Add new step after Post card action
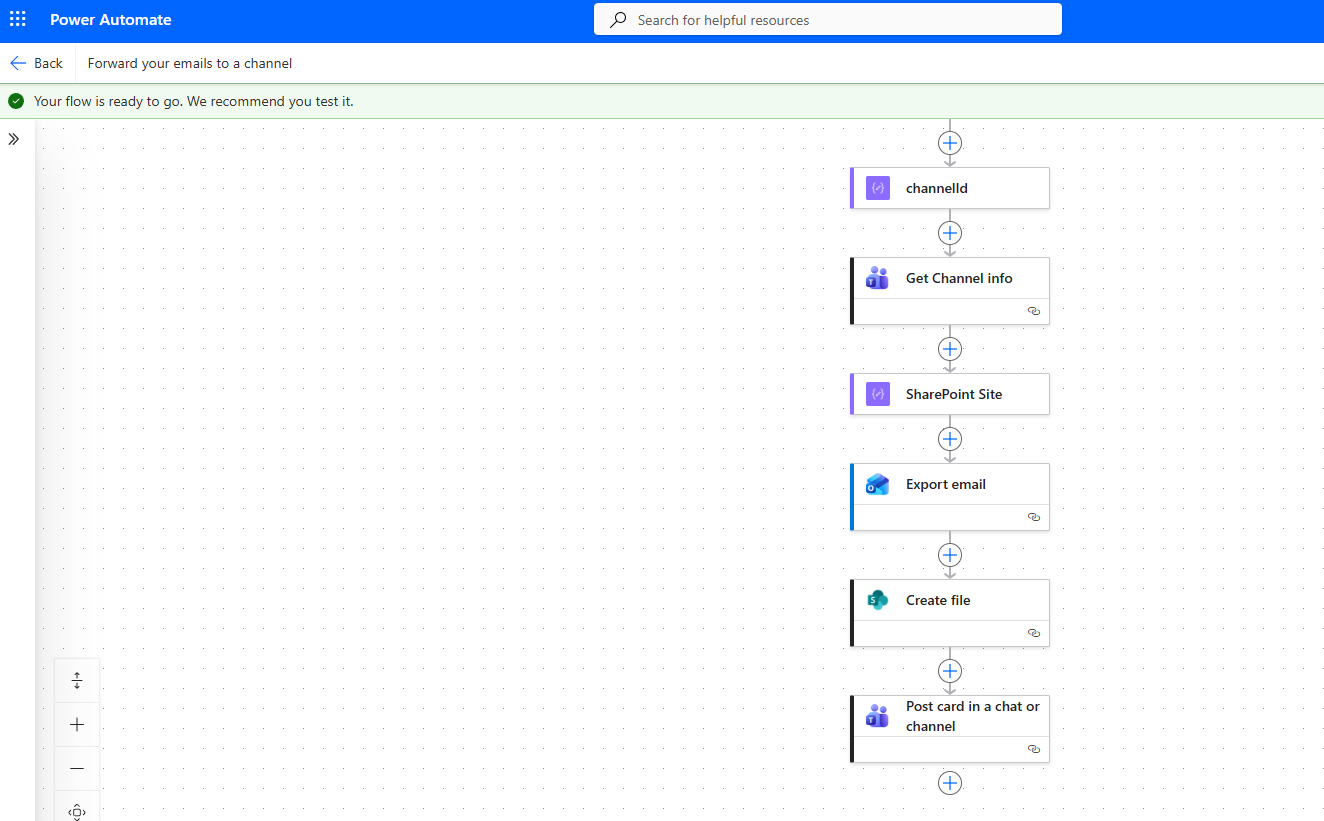 950,783
